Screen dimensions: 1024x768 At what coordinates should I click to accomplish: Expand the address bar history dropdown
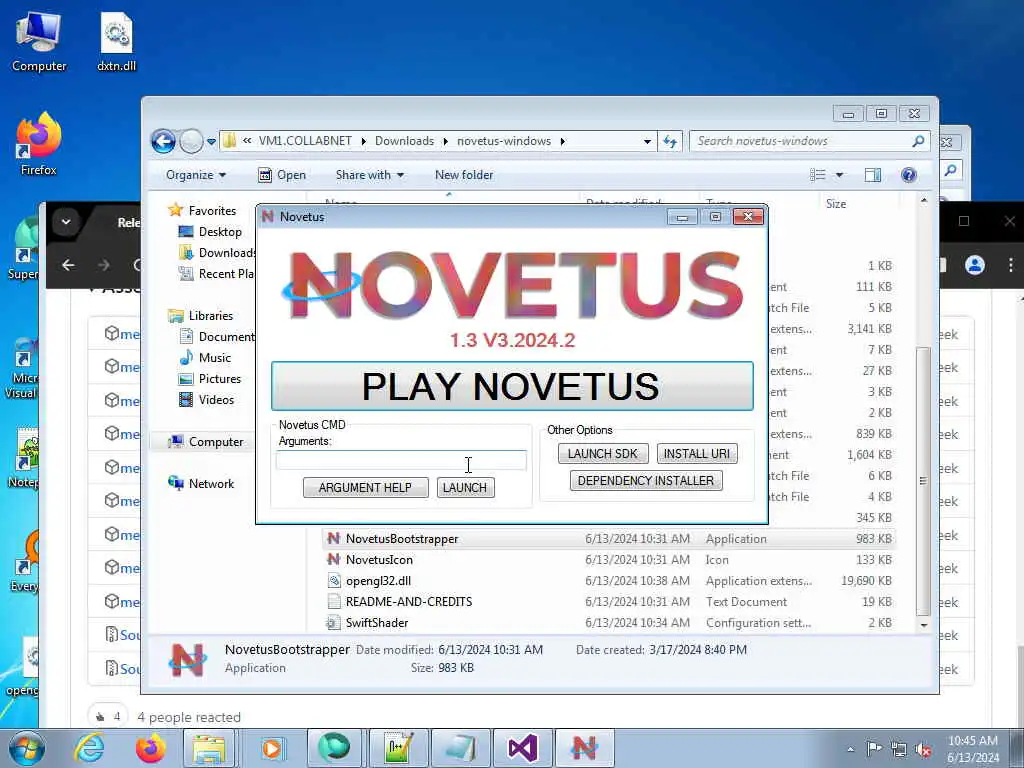pos(647,141)
